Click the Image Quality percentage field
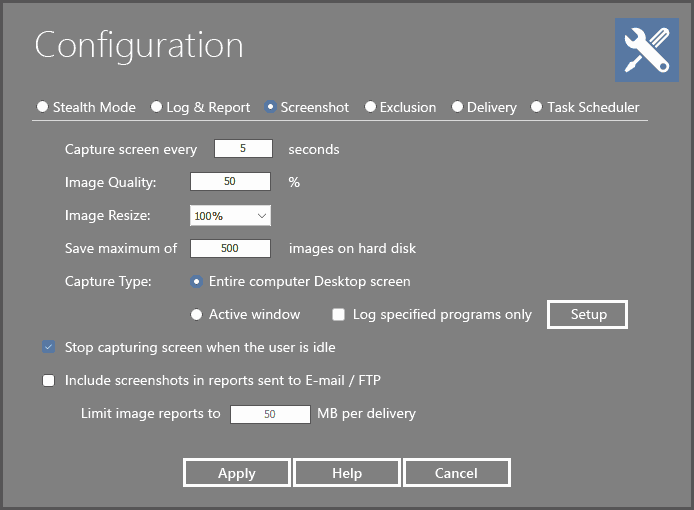The image size is (694, 510). coord(230,182)
